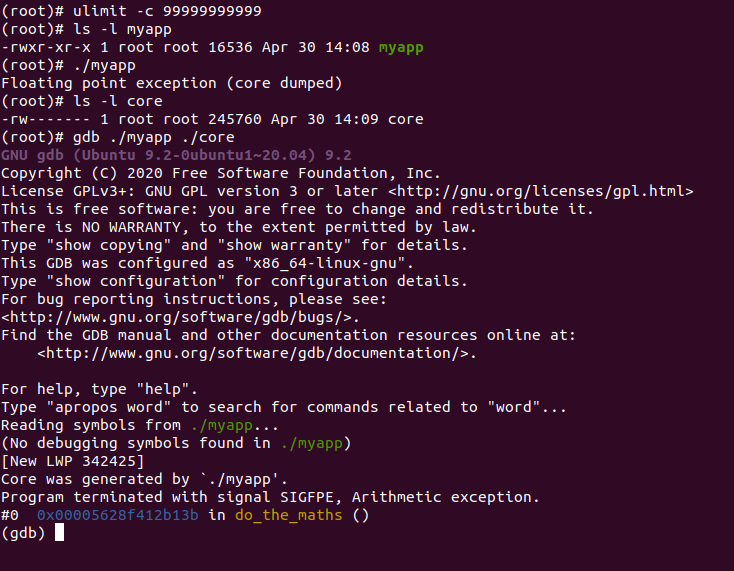Image resolution: width=734 pixels, height=571 pixels.
Task: Click the Copyright Free Software Foundation line
Action: (x=220, y=173)
